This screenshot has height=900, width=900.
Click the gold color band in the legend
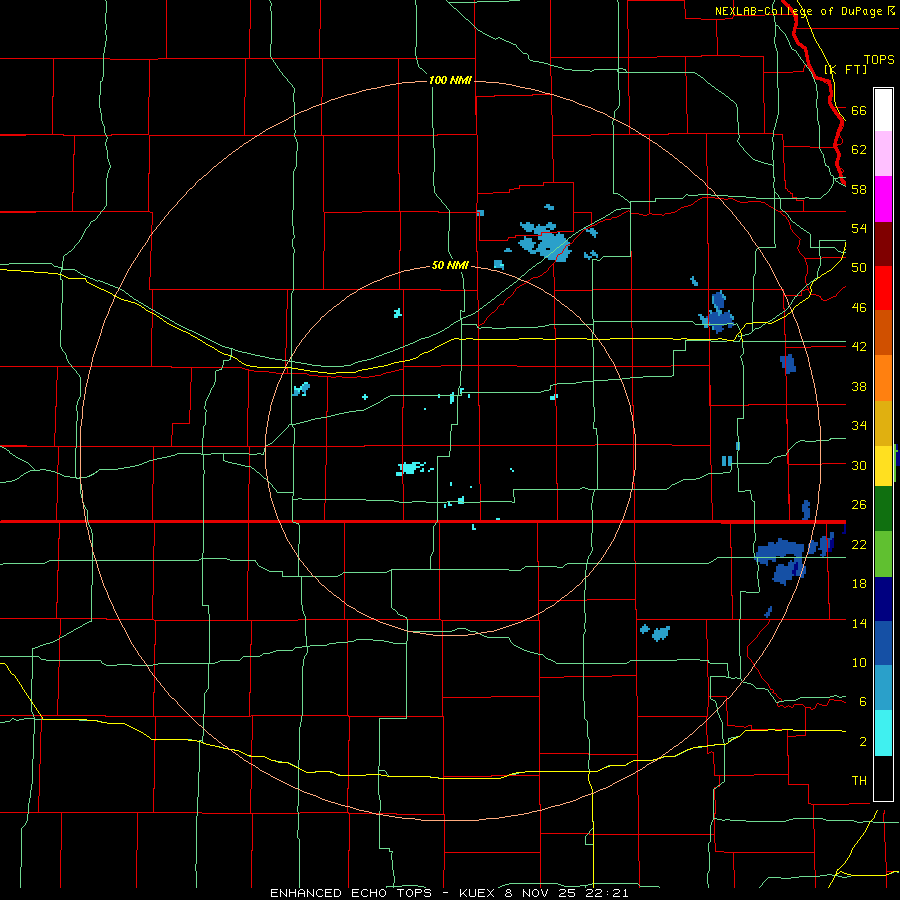[x=883, y=423]
